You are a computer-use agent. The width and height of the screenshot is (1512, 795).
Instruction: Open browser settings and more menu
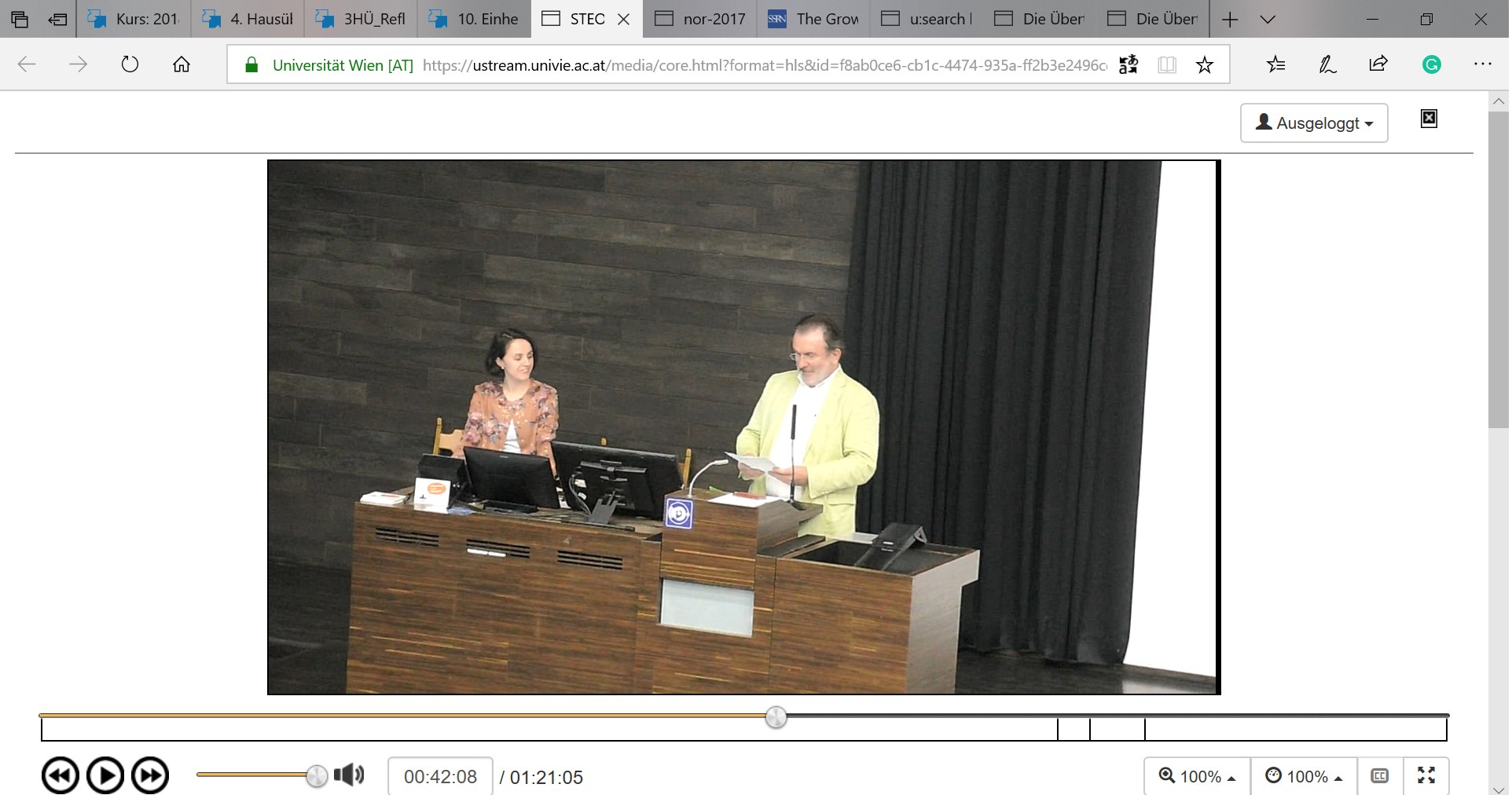click(x=1482, y=64)
